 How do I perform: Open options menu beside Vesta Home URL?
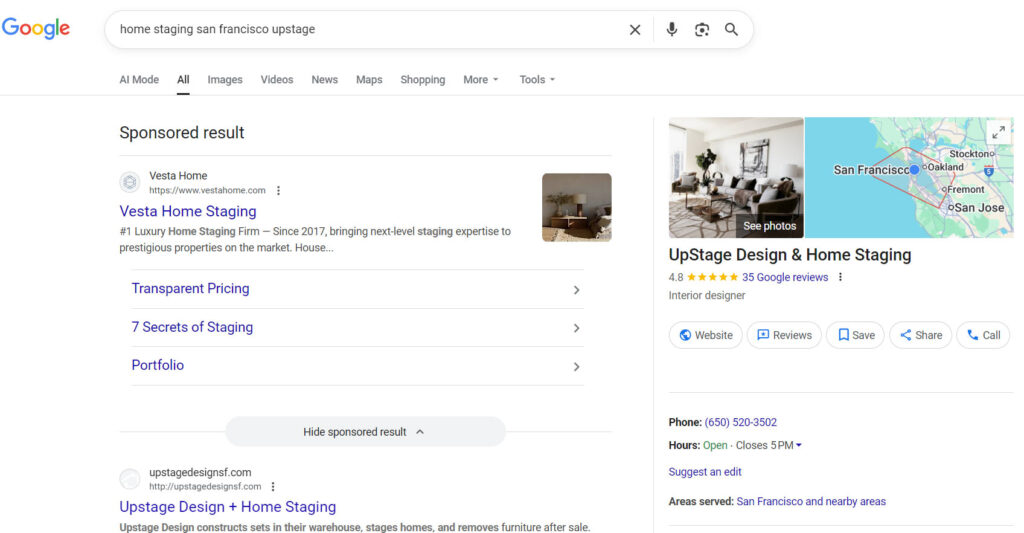279,190
